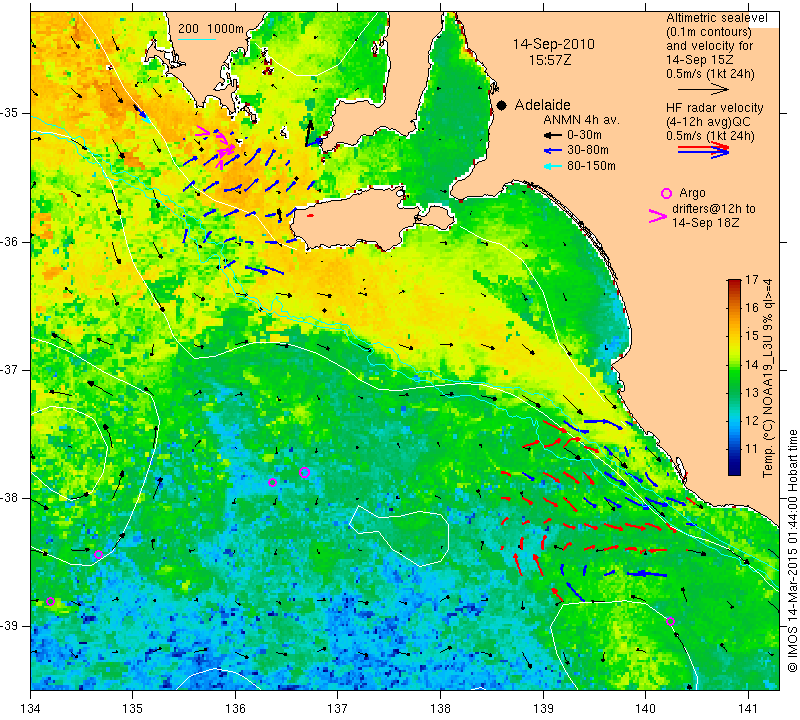Click the magenta drifter chevron in the legend
The image size is (800, 720).
coord(657,216)
